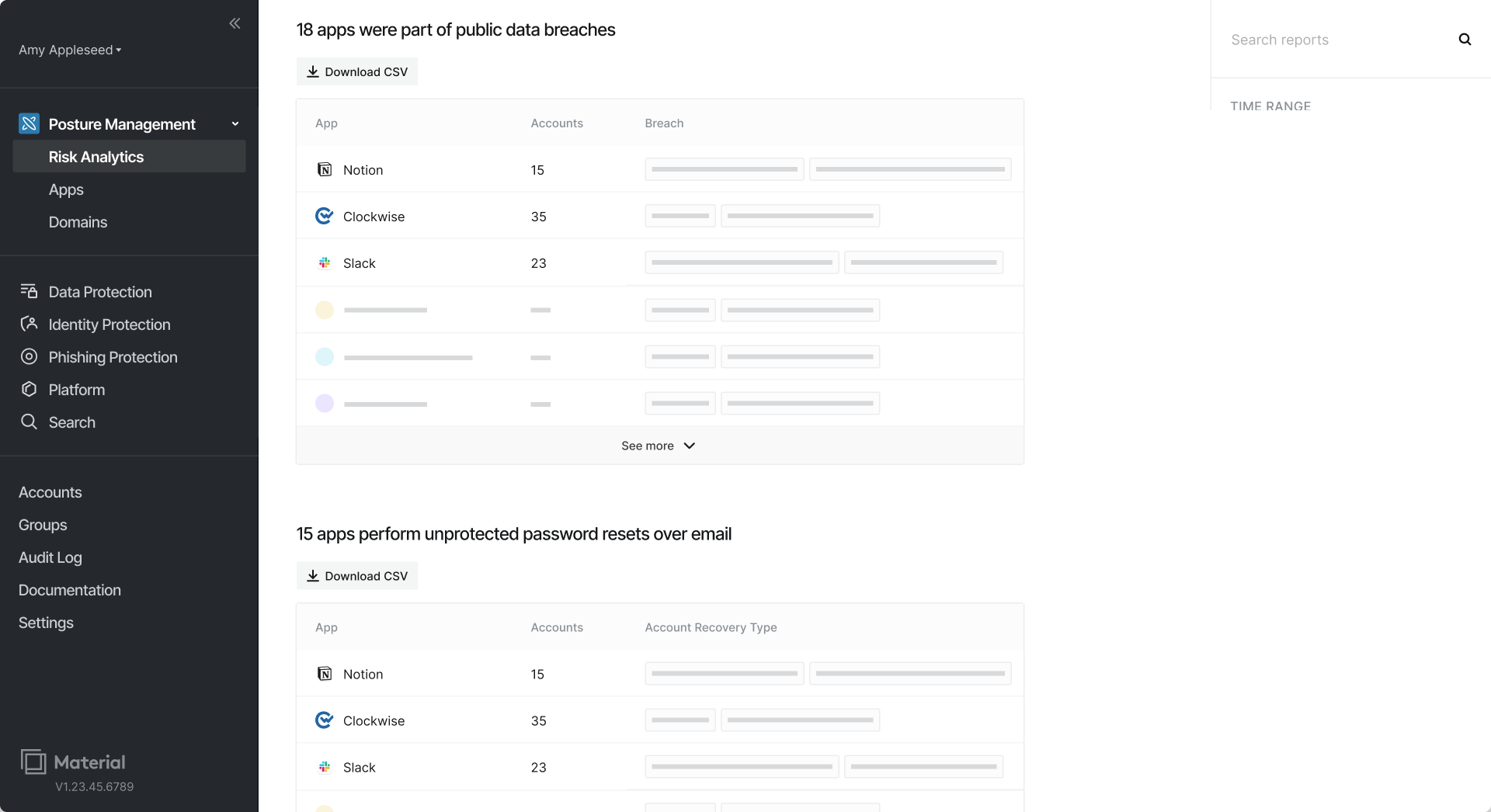Expand breaches table with See more

point(659,446)
